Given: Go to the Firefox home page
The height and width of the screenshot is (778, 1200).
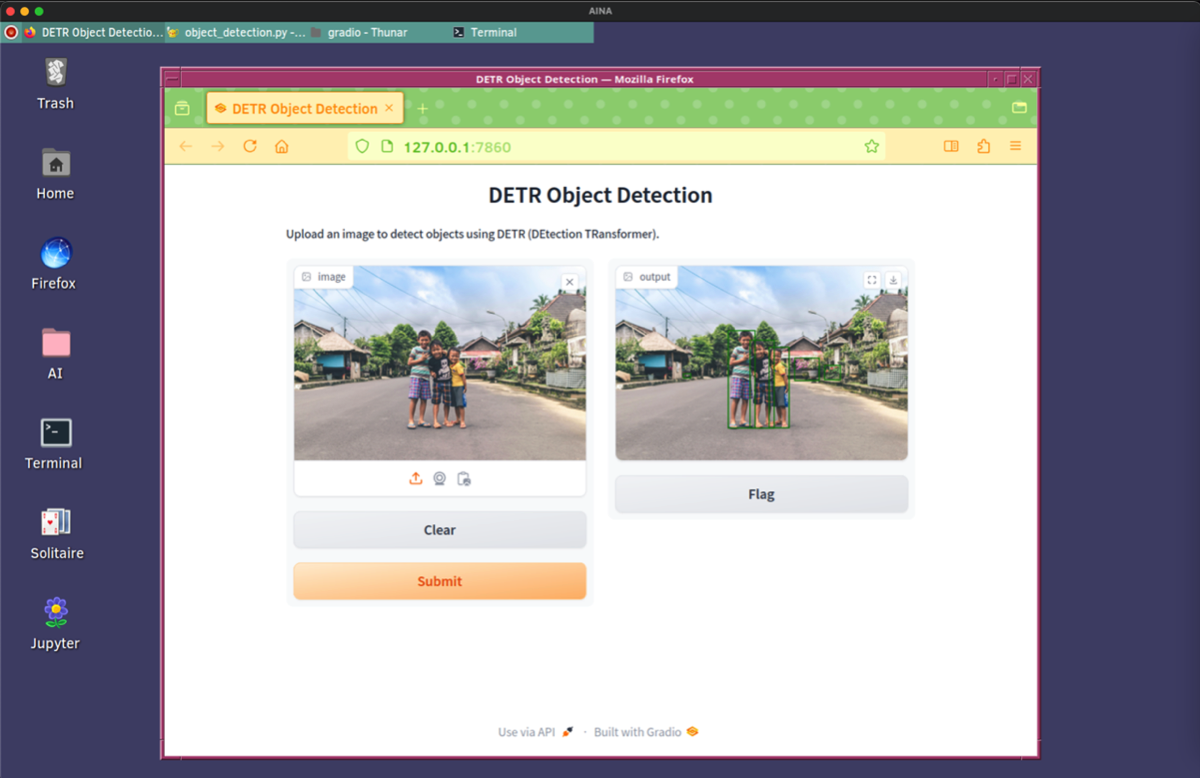Looking at the screenshot, I should click(x=282, y=147).
